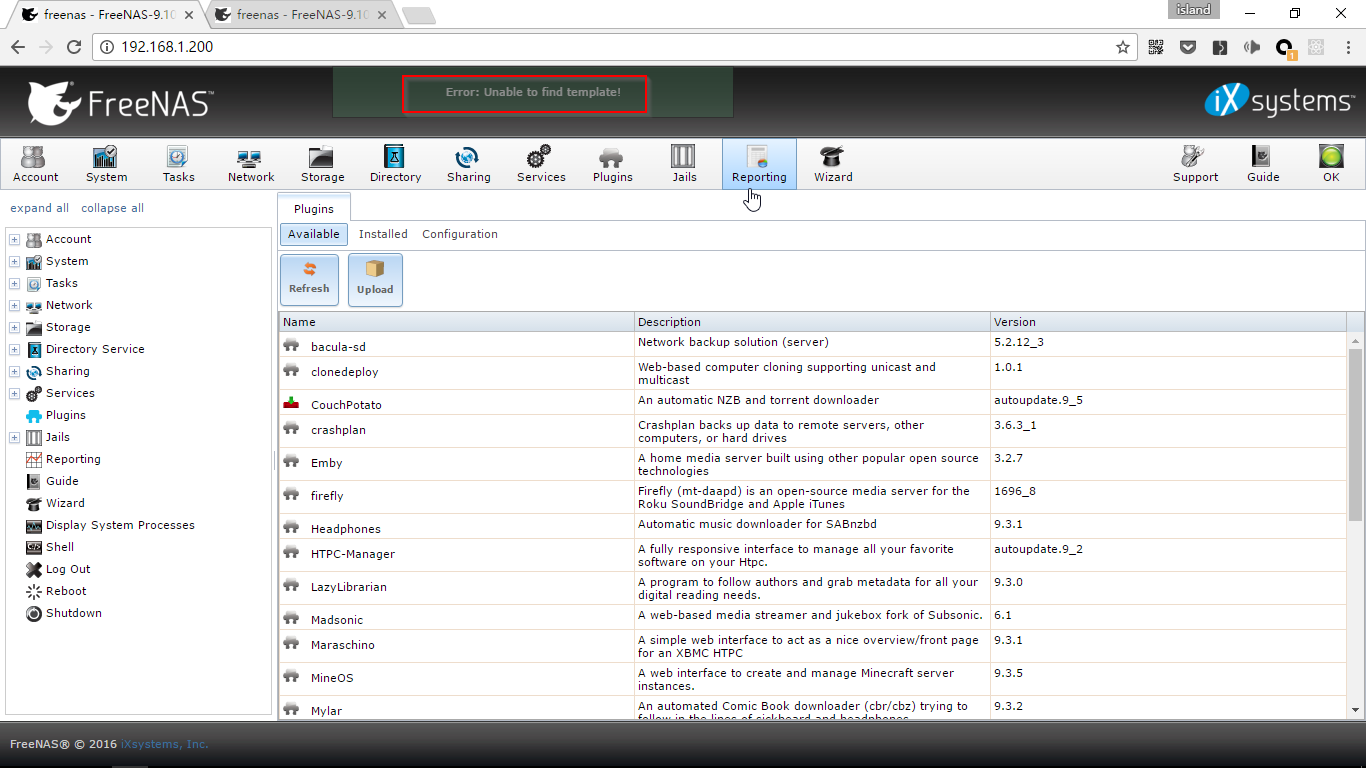Expand the Tasks tree node

[14, 284]
